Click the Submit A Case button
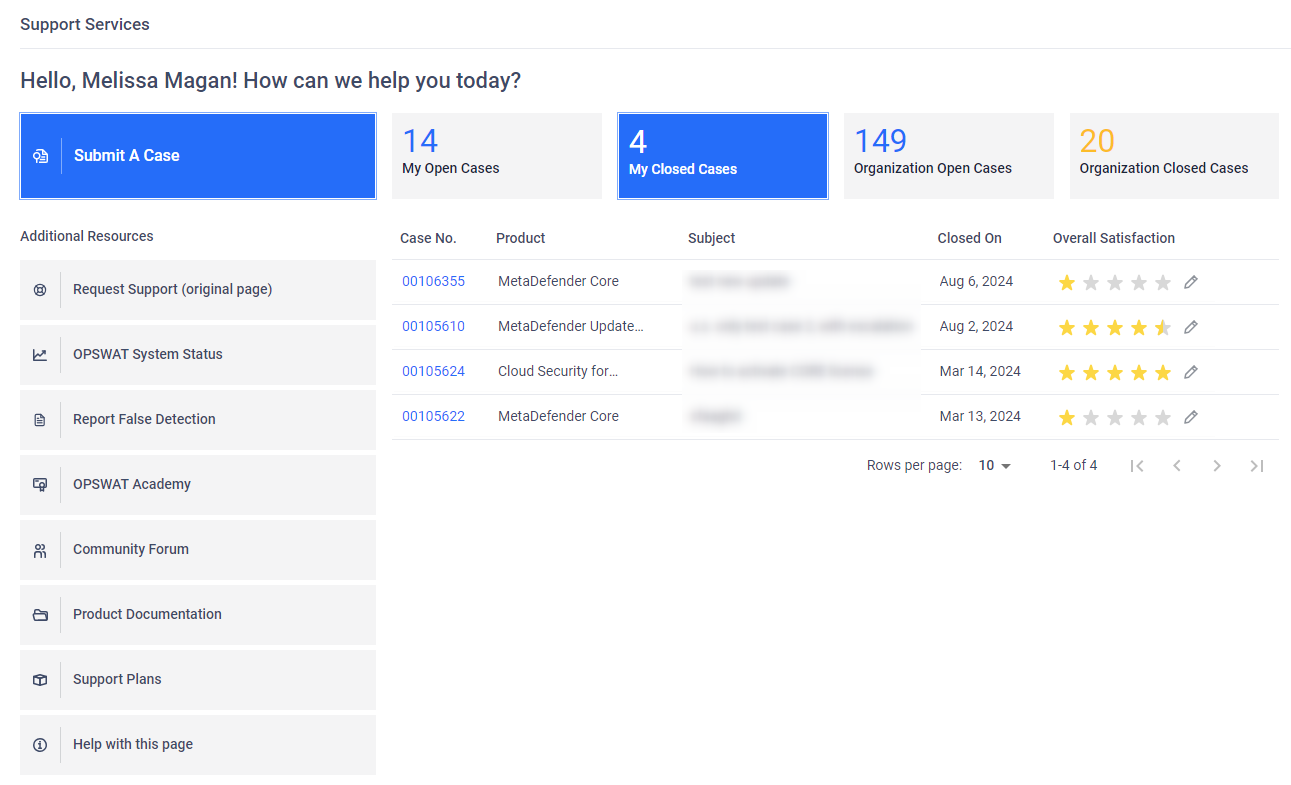 click(x=198, y=156)
